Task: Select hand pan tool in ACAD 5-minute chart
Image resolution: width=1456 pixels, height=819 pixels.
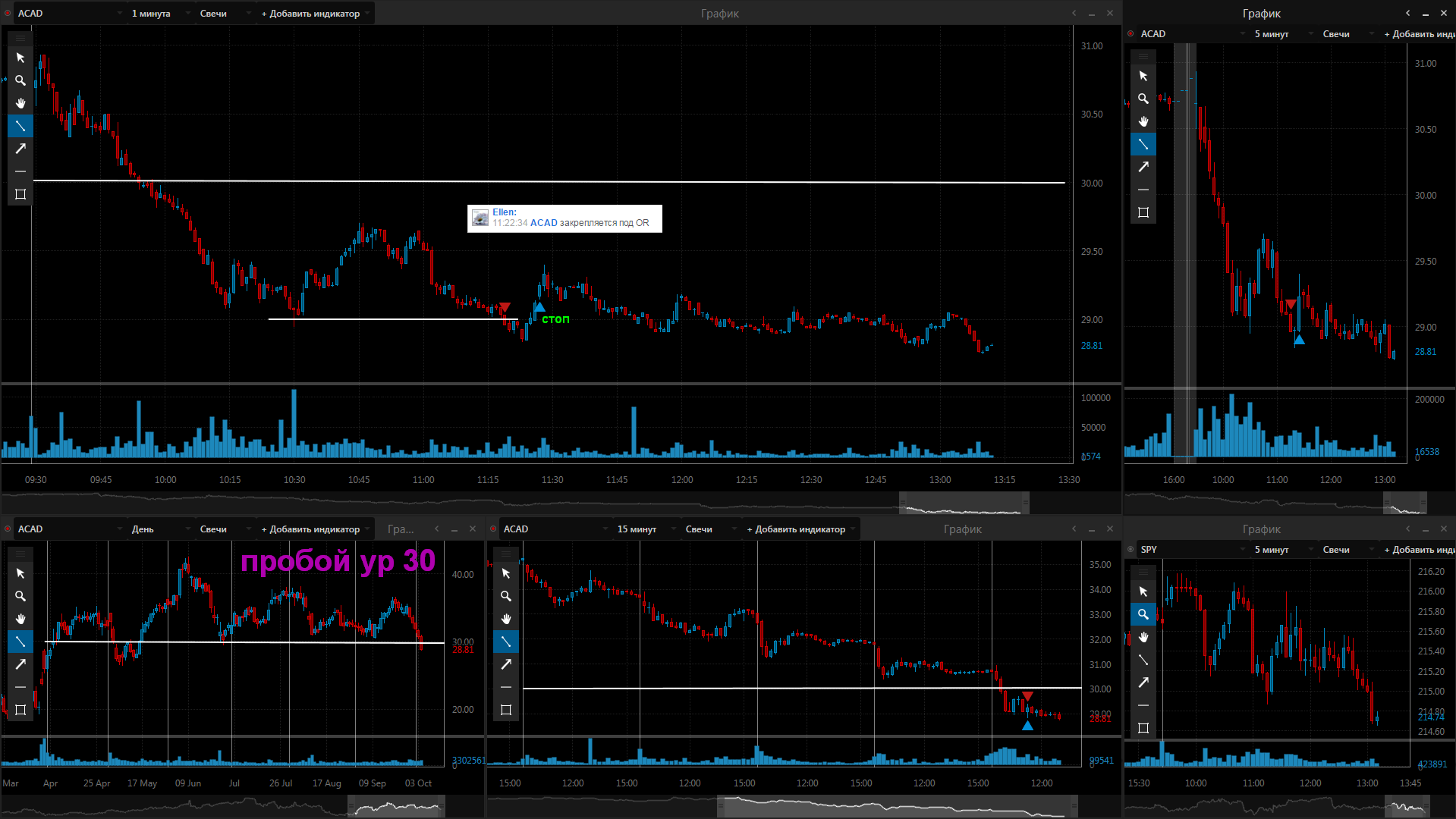Action: click(x=1143, y=121)
